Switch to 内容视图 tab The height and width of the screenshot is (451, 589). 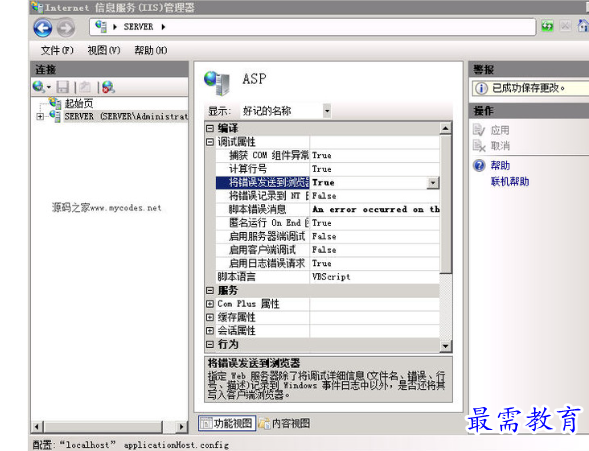(284, 423)
